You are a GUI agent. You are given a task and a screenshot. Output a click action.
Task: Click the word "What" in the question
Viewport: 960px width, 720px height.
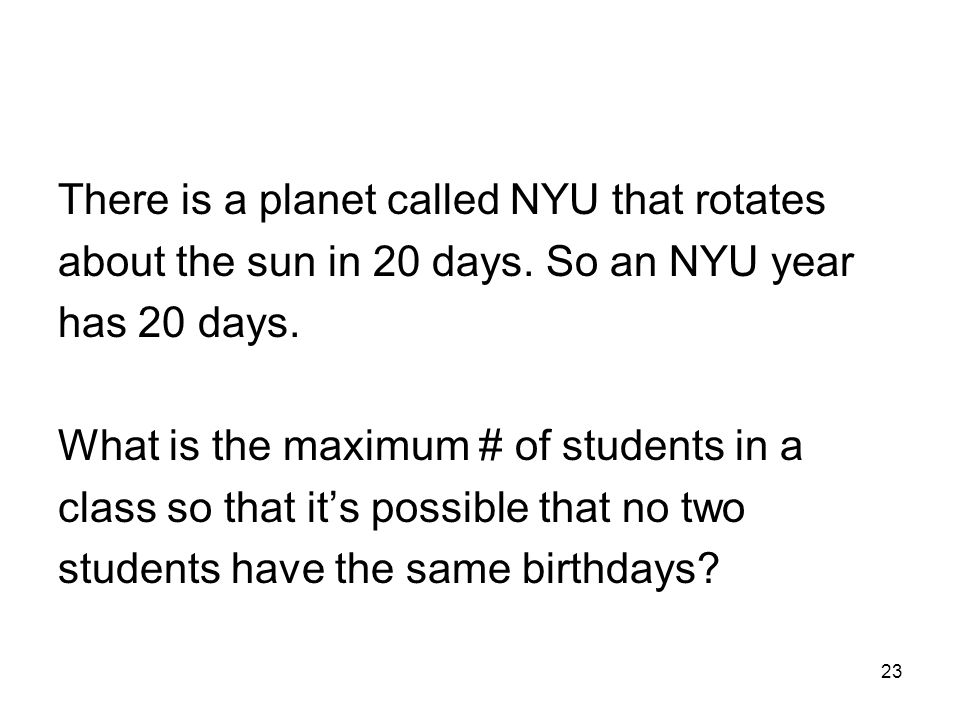[x=110, y=445]
